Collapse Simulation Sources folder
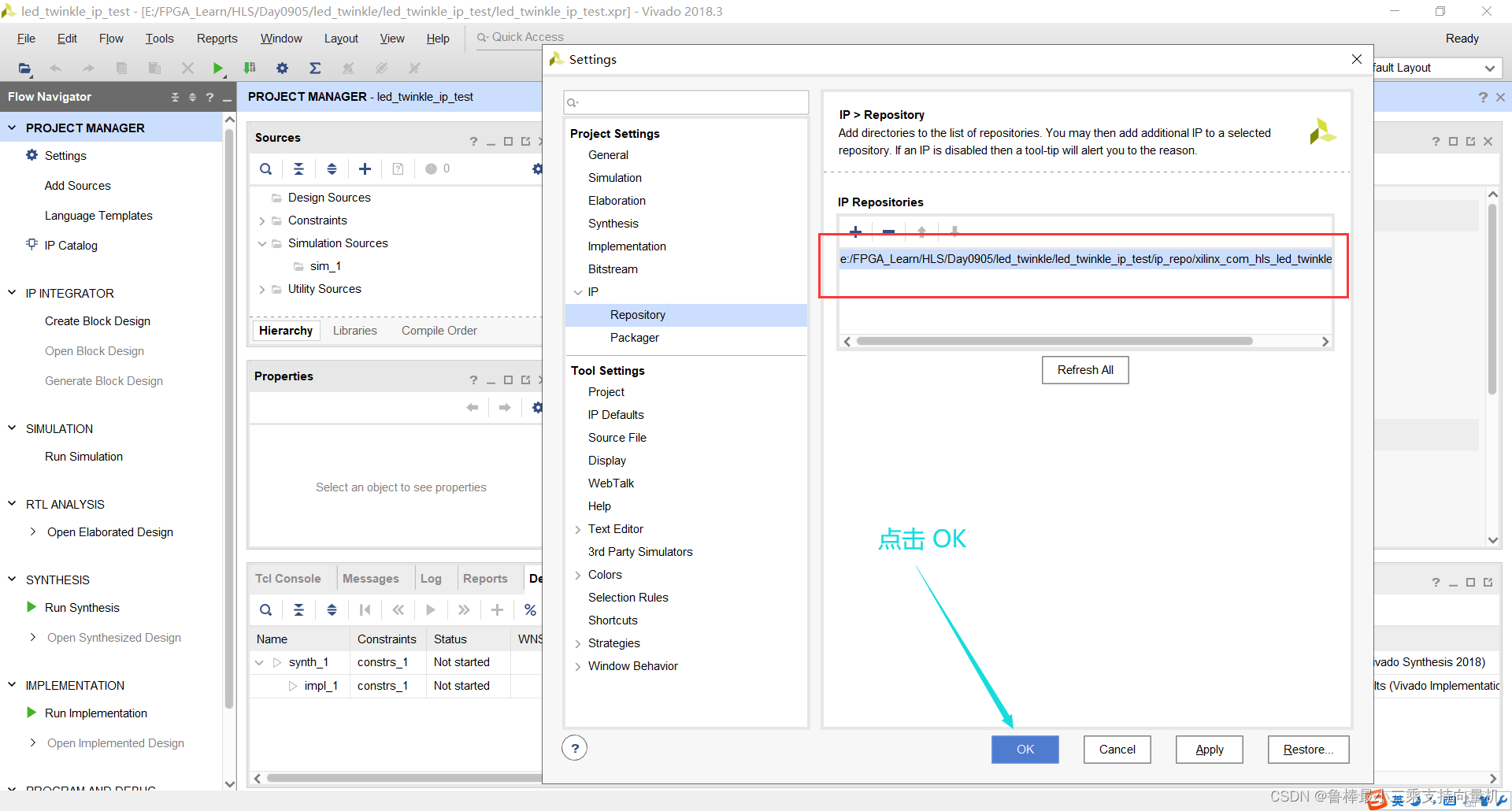Image resolution: width=1512 pixels, height=811 pixels. click(x=261, y=243)
